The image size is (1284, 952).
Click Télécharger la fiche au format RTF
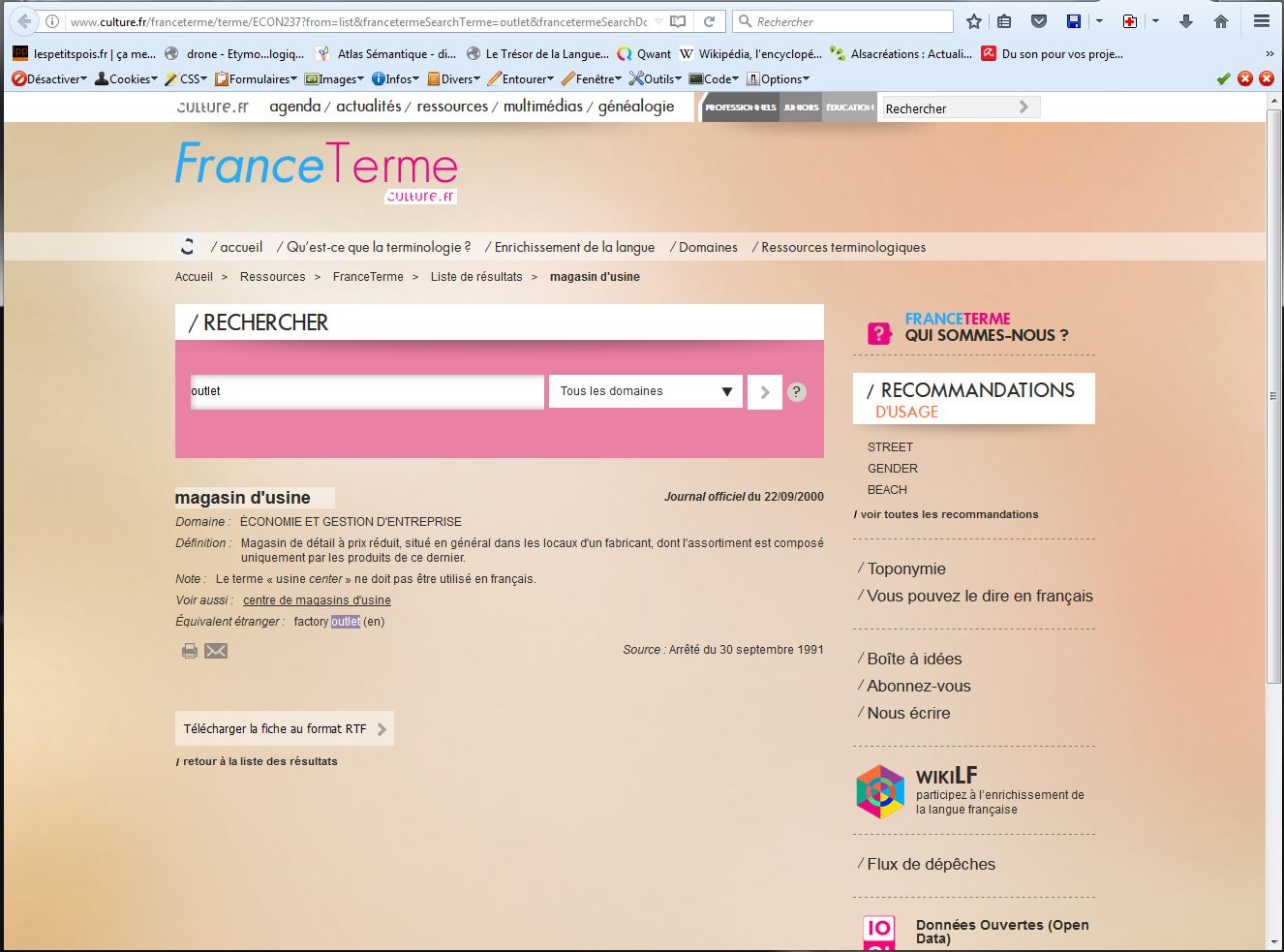pyautogui.click(x=285, y=729)
